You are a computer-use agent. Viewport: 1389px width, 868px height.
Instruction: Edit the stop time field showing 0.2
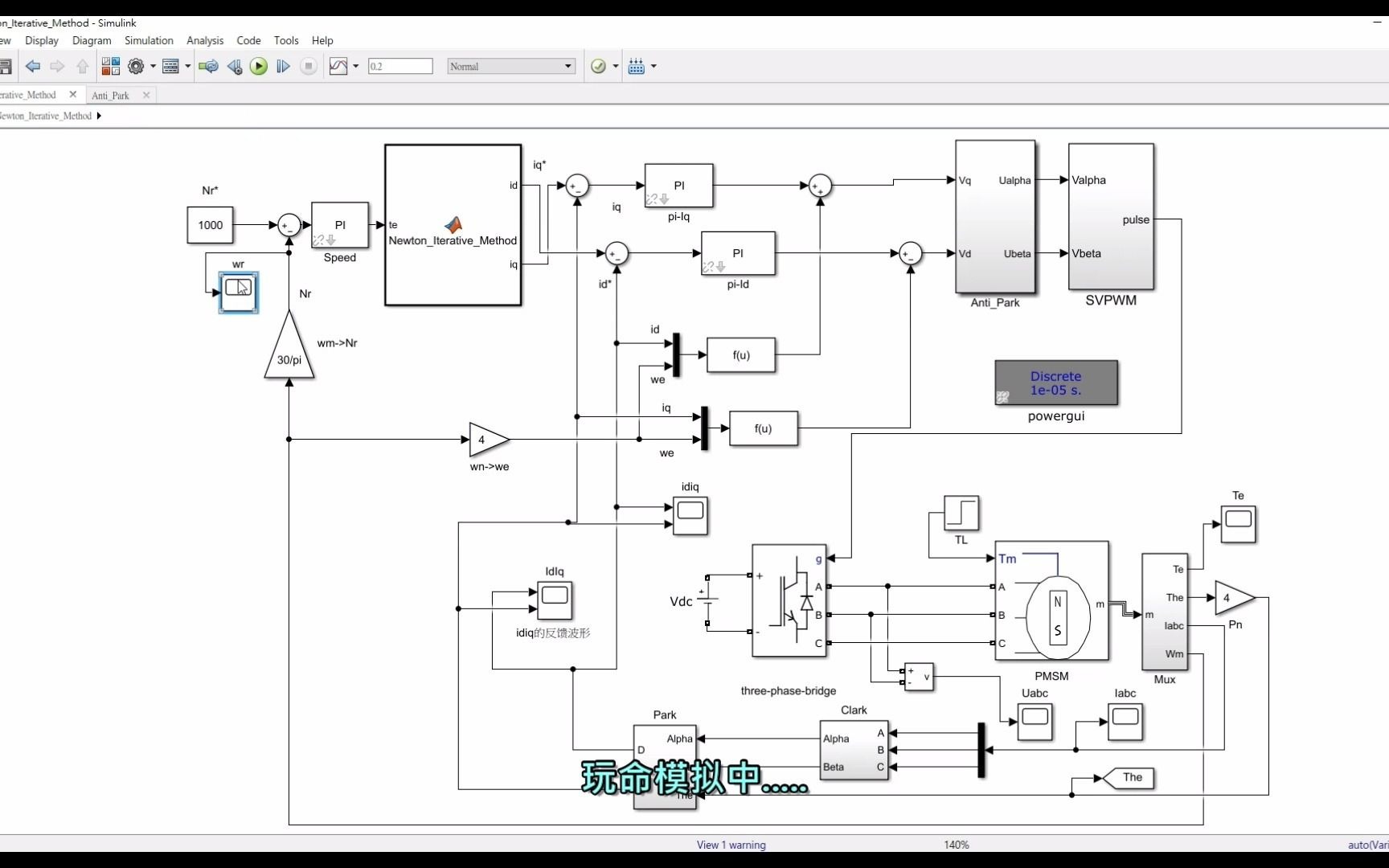click(x=399, y=66)
